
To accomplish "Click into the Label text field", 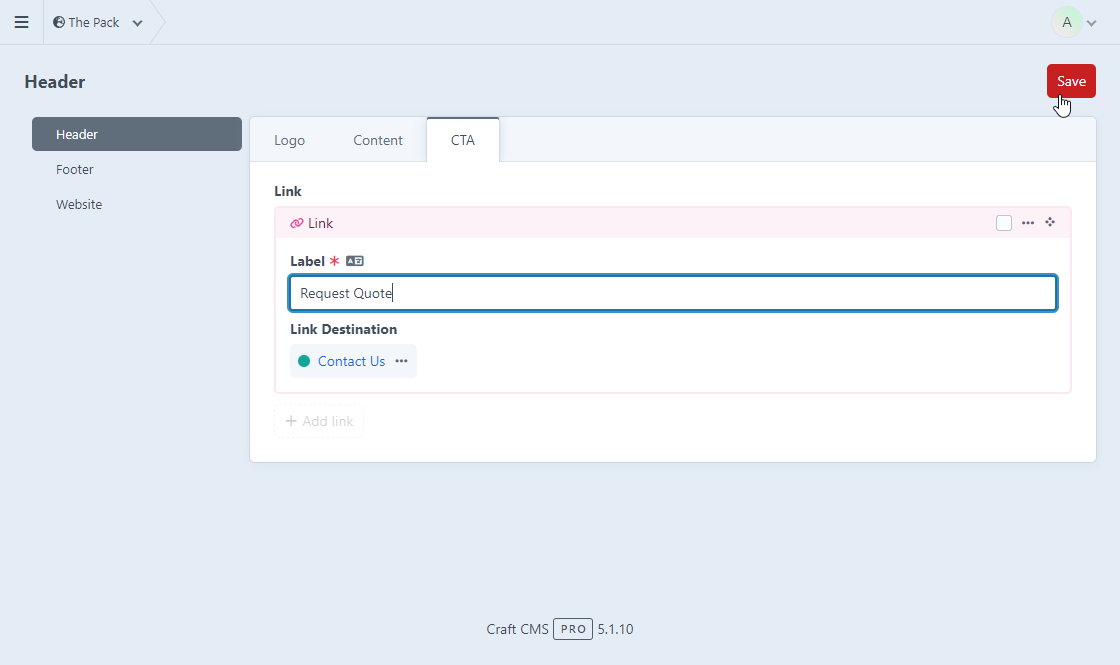I will coord(672,293).
